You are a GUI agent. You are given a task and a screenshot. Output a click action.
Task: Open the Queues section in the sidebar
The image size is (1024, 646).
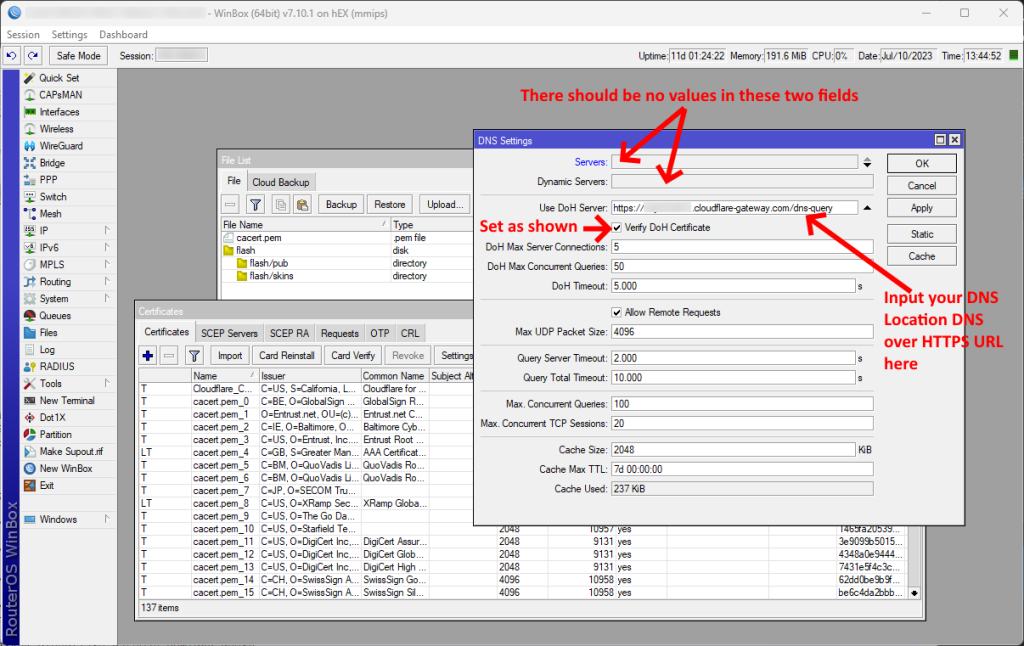[x=55, y=316]
